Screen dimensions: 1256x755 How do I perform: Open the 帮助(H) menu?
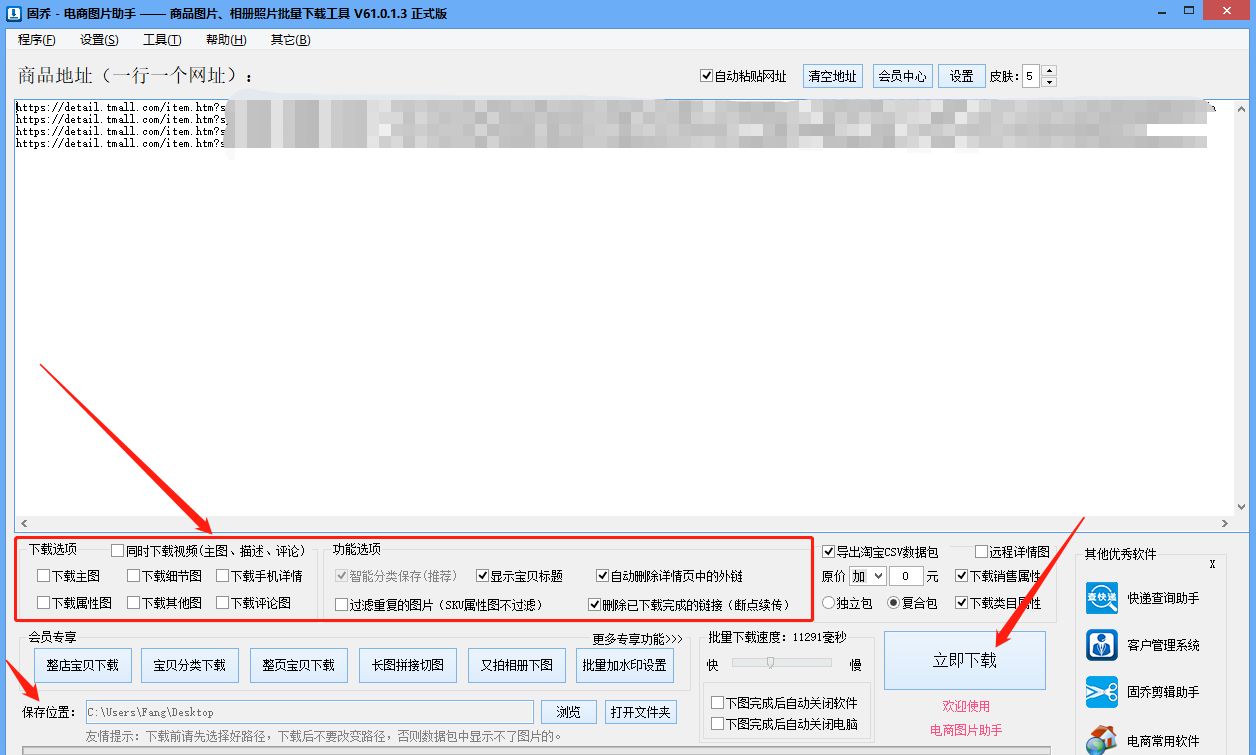point(226,40)
